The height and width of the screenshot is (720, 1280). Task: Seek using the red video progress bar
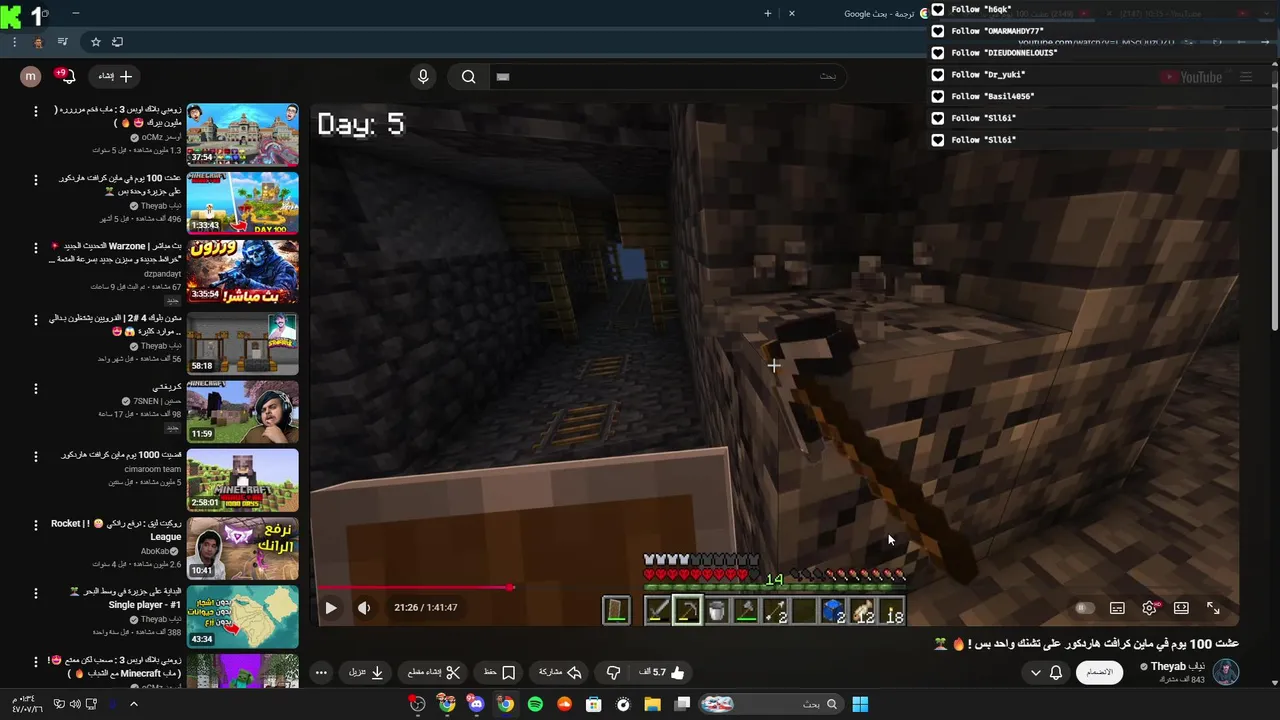coord(775,587)
